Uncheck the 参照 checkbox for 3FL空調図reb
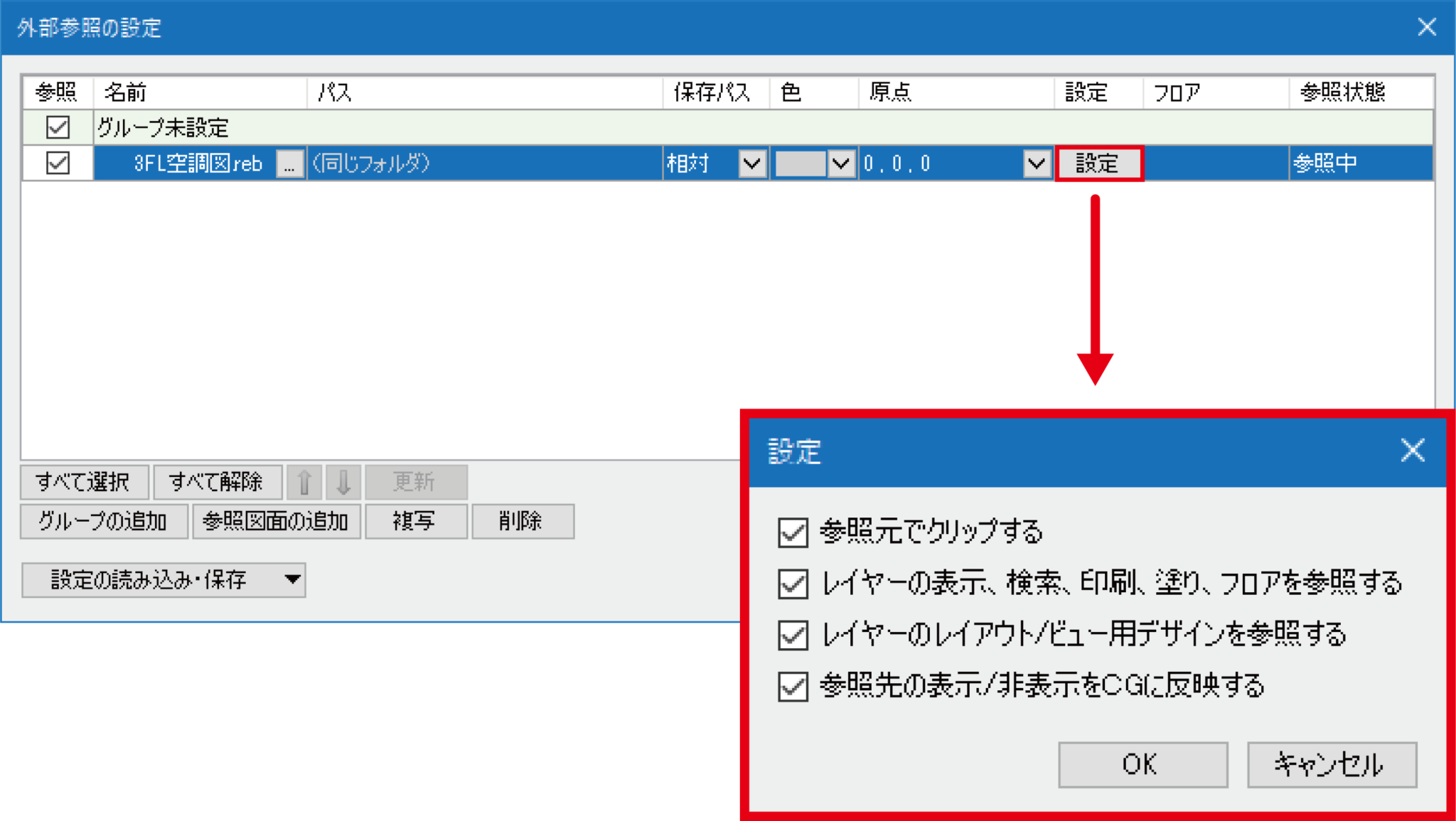Viewport: 1456px width, 821px height. pos(57,163)
